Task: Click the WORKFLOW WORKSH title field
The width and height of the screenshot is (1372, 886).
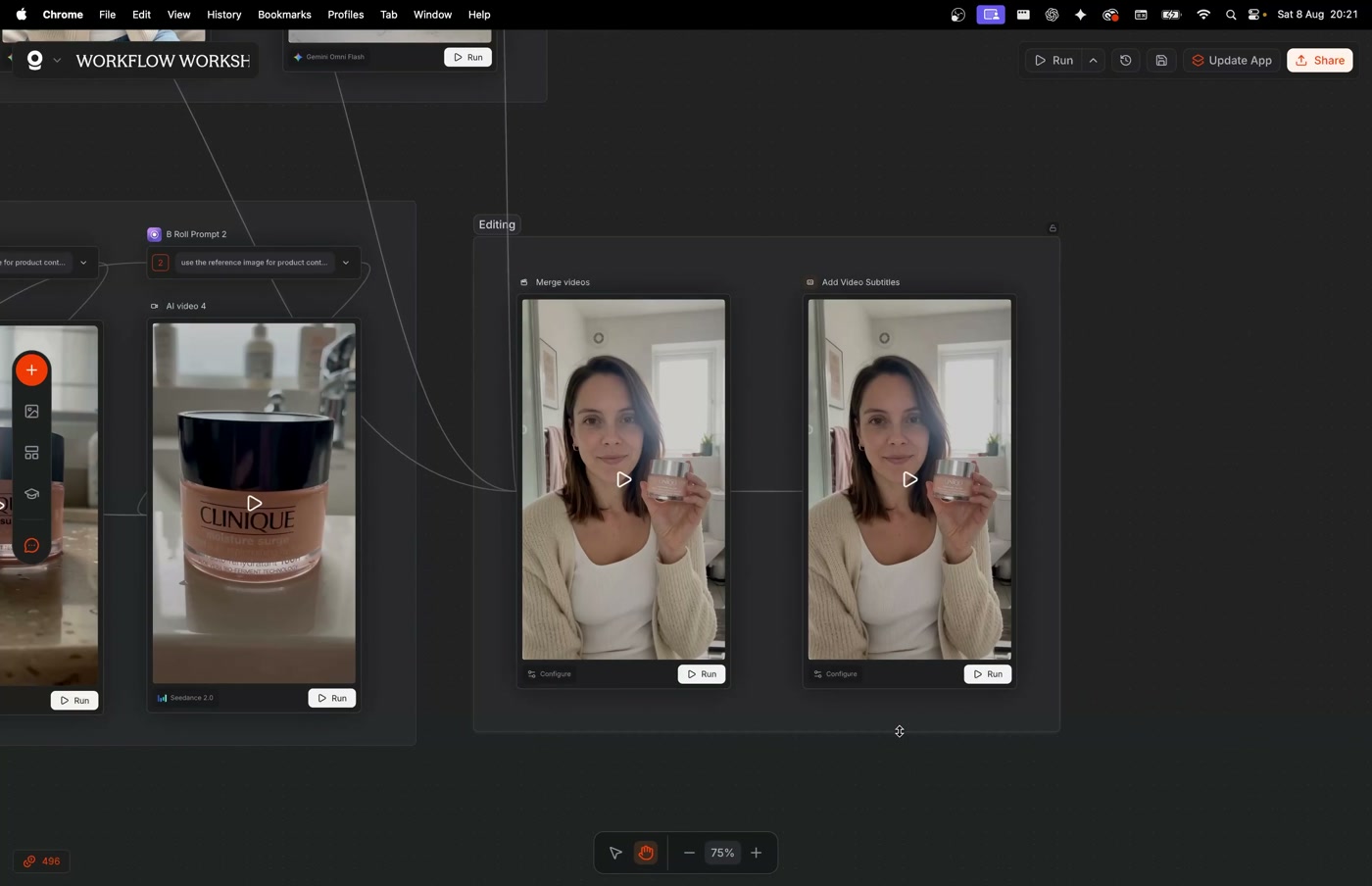Action: click(163, 61)
